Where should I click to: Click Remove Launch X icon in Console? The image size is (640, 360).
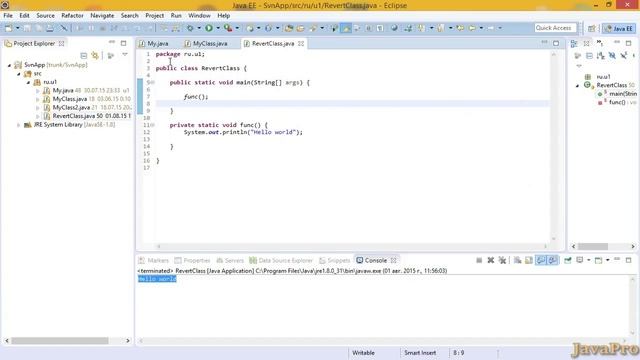pyautogui.click(x=491, y=260)
